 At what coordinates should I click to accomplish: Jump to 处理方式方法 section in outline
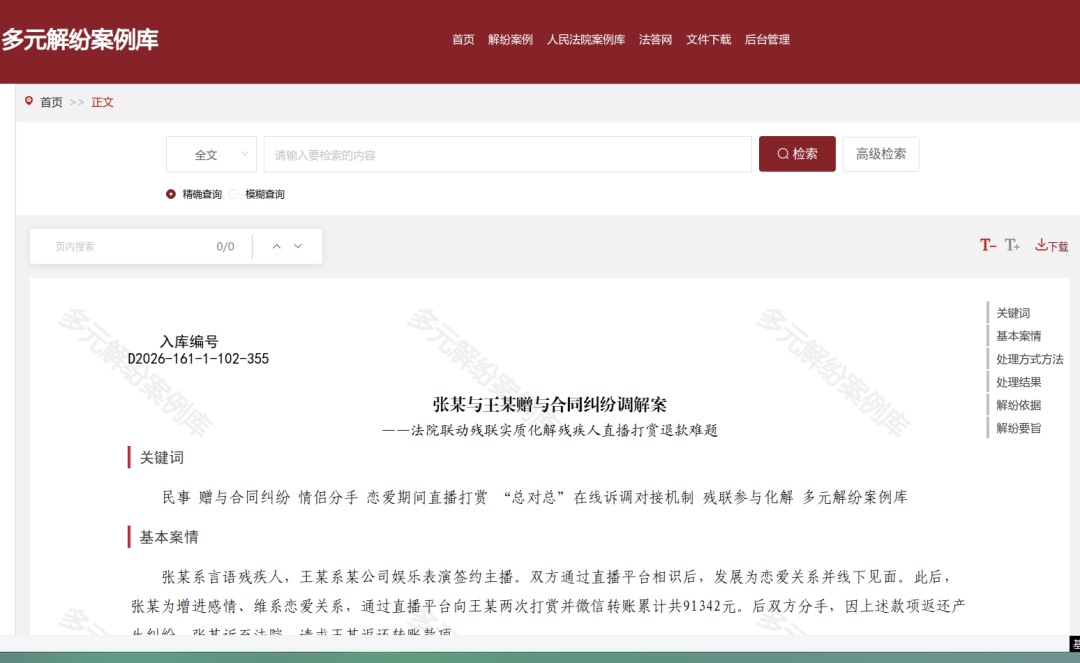coord(1030,359)
